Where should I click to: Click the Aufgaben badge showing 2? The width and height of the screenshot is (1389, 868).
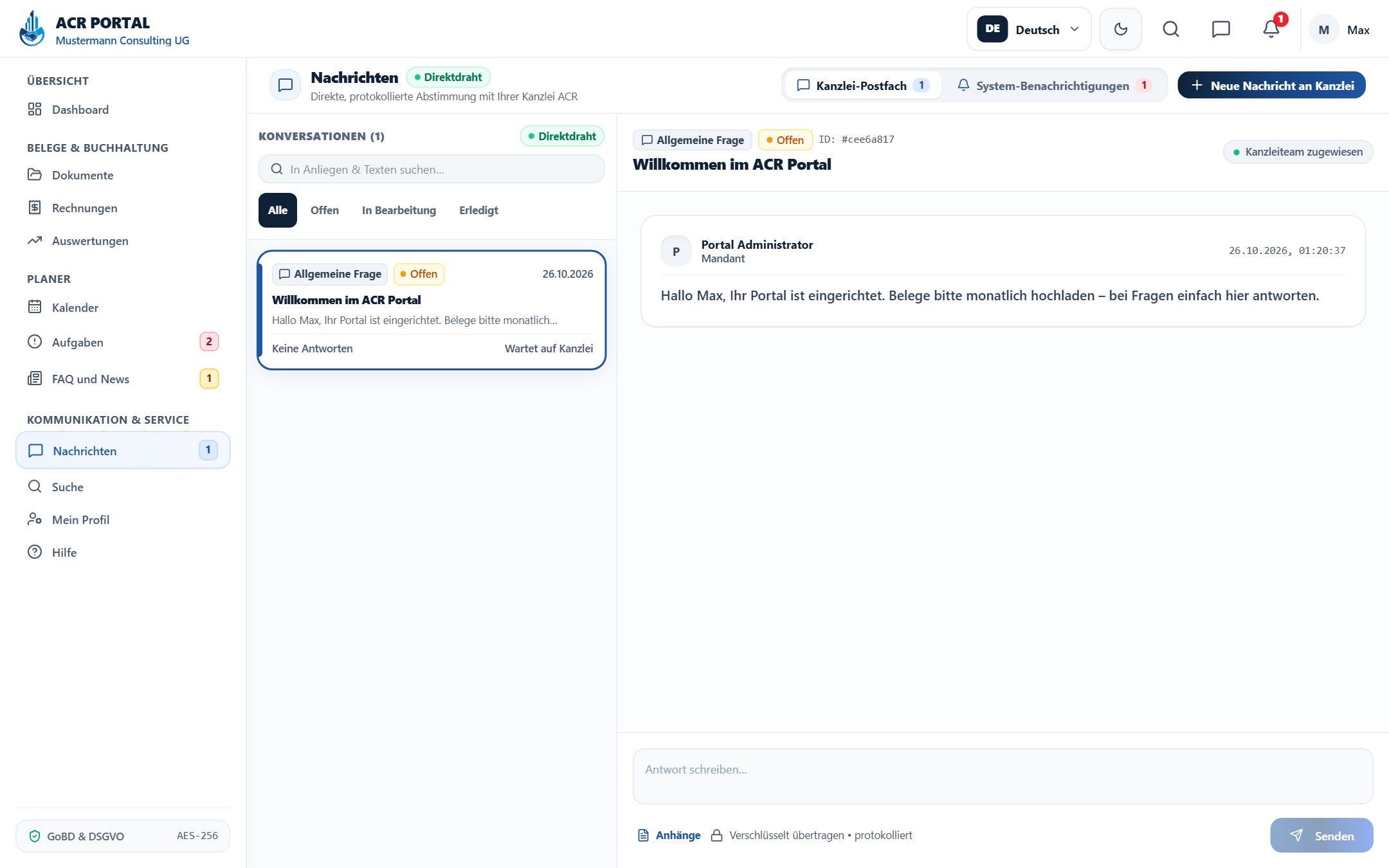click(209, 341)
